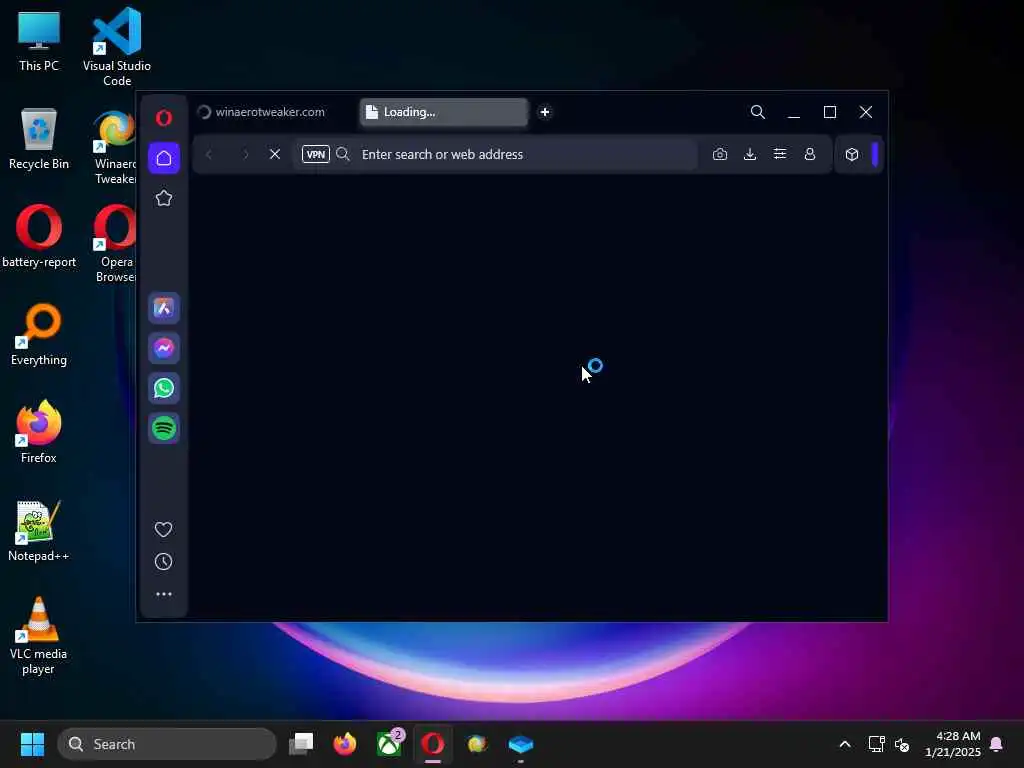Close the Opera window
This screenshot has height=768, width=1024.
coord(866,112)
